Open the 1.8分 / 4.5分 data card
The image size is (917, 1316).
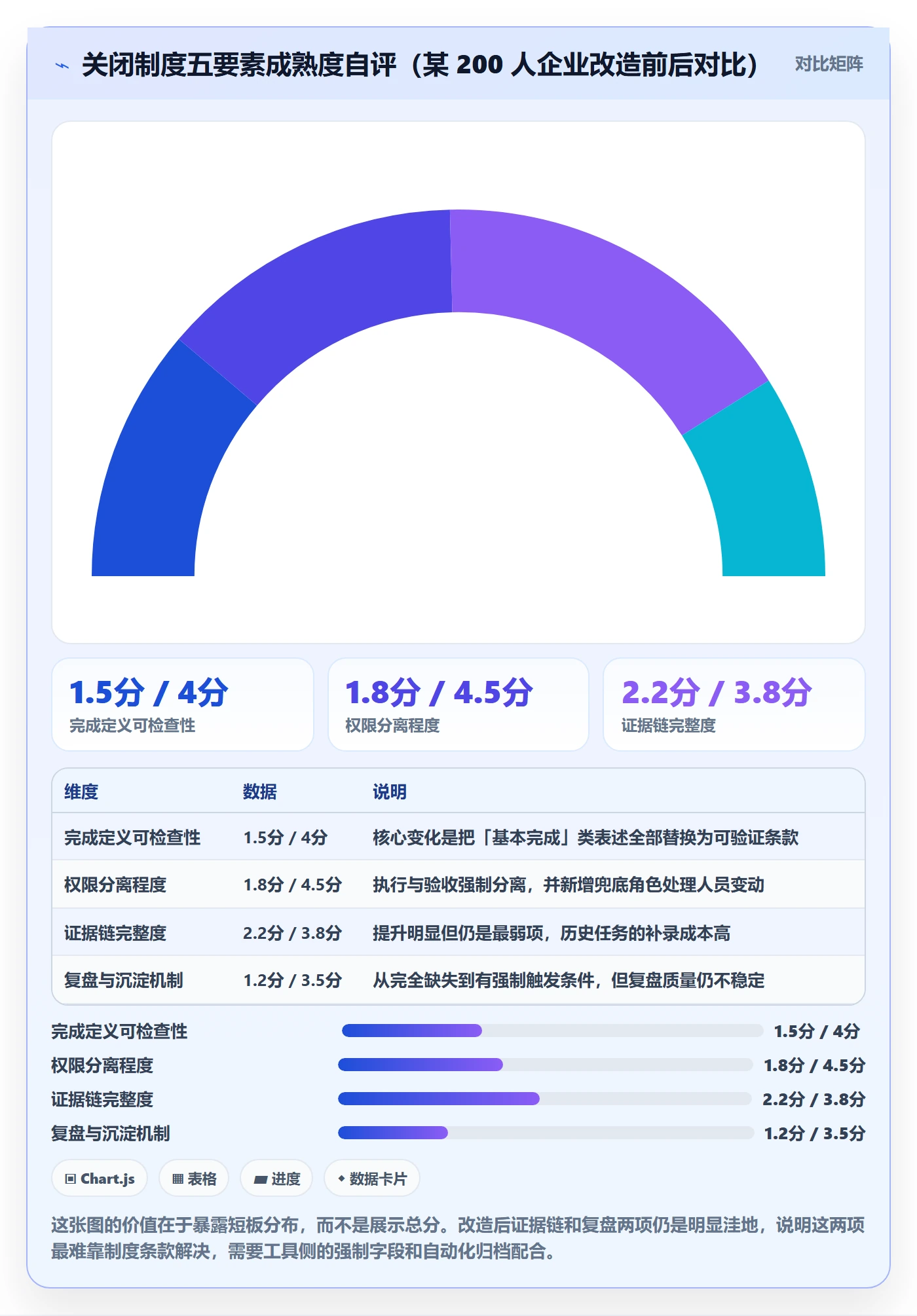tap(458, 704)
